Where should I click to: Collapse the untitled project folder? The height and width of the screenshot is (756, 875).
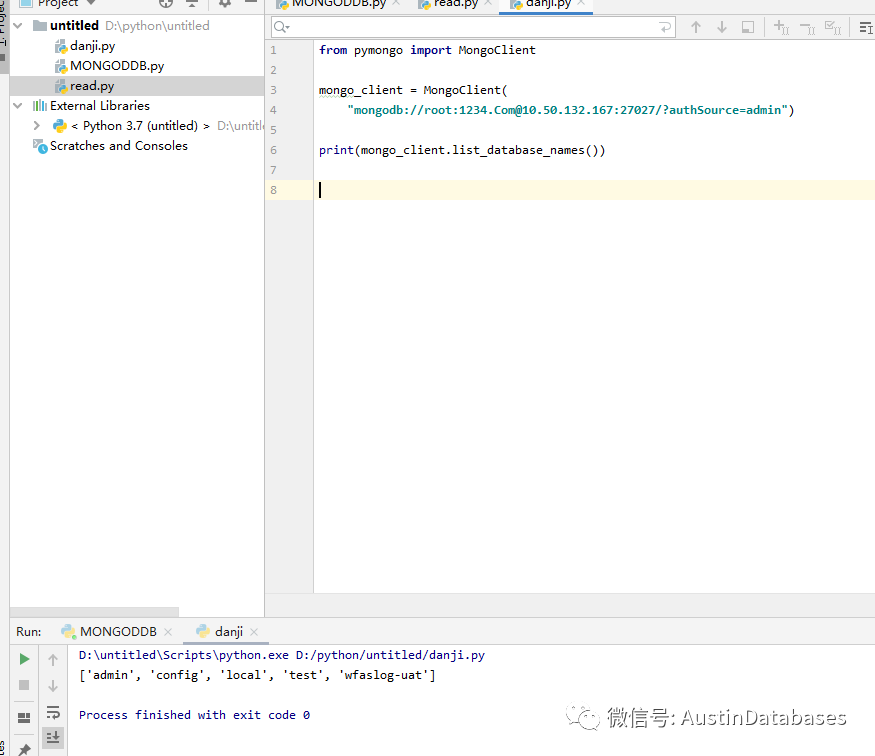tap(18, 26)
